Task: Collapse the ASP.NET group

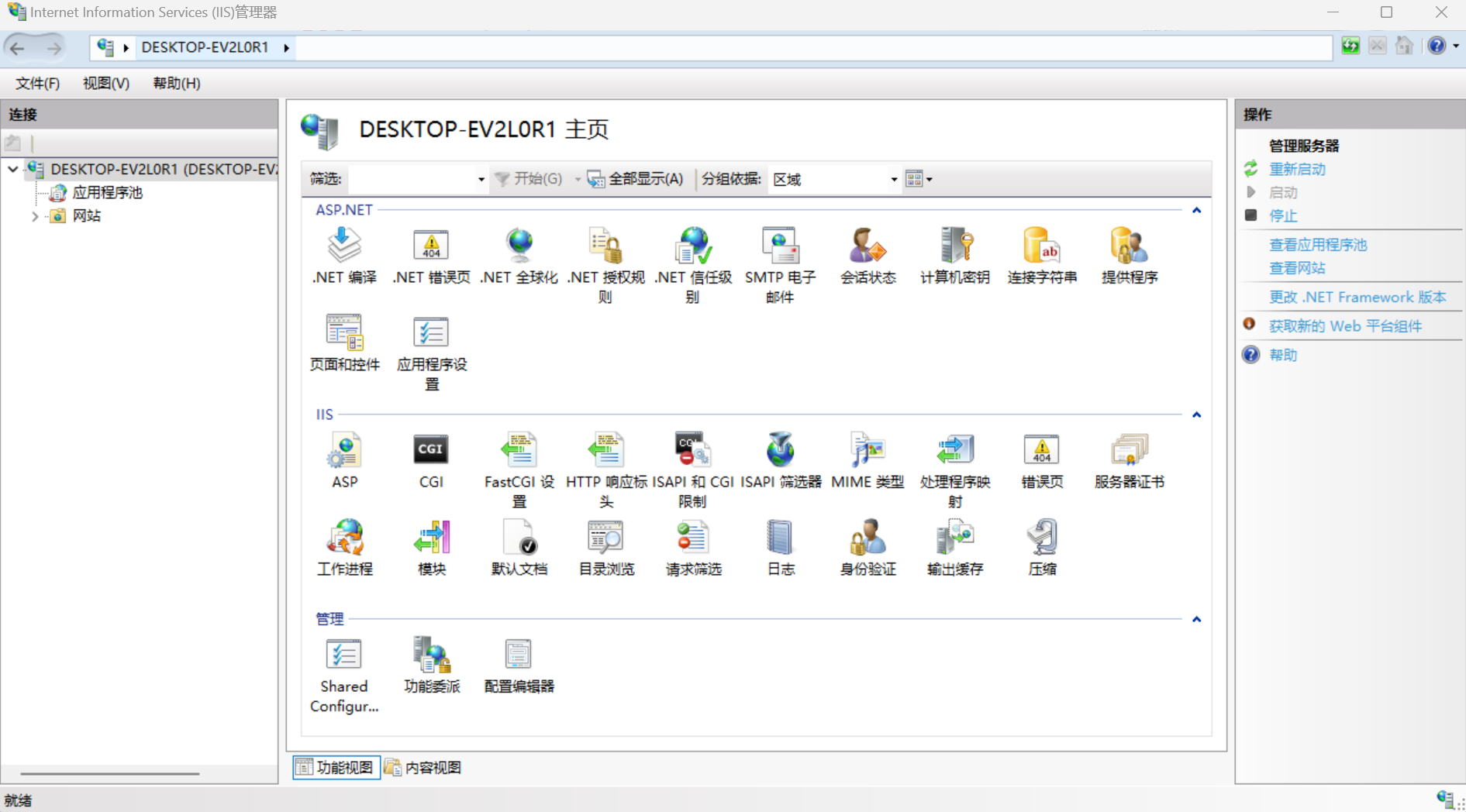Action: (x=1196, y=210)
